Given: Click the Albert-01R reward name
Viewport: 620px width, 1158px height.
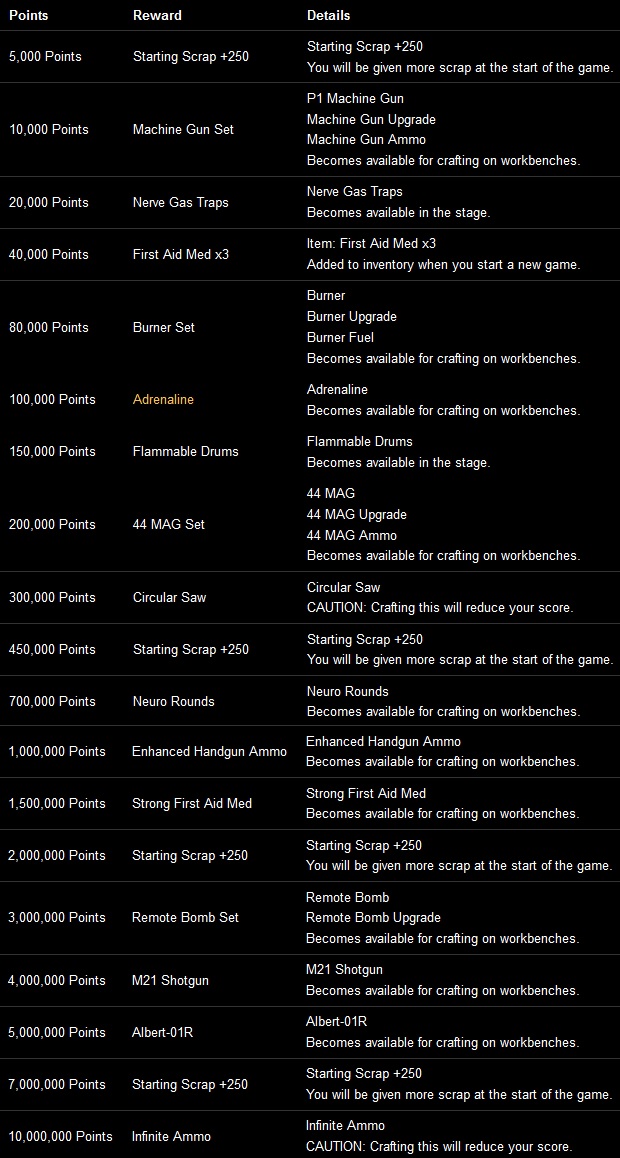Looking at the screenshot, I should click(162, 1032).
